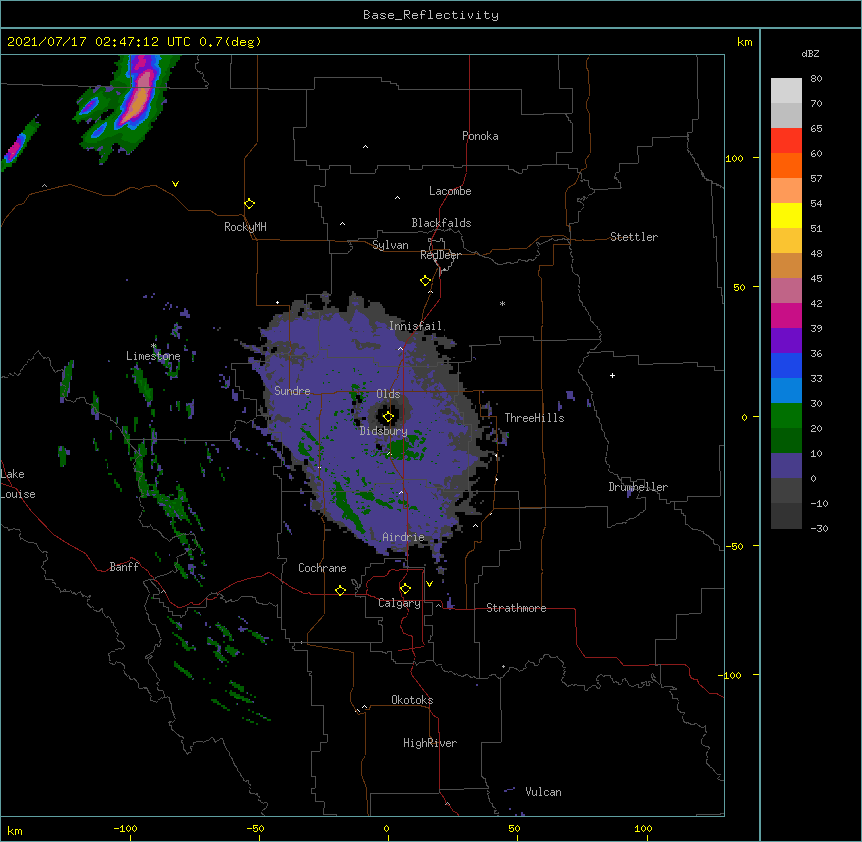
Task: Click the Lake Louise label
Action: 18,484
